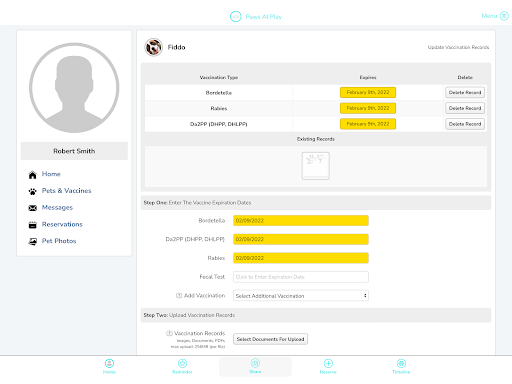Click the calendar icon beside Reservations
The height and width of the screenshot is (384, 512).
[x=32, y=225]
